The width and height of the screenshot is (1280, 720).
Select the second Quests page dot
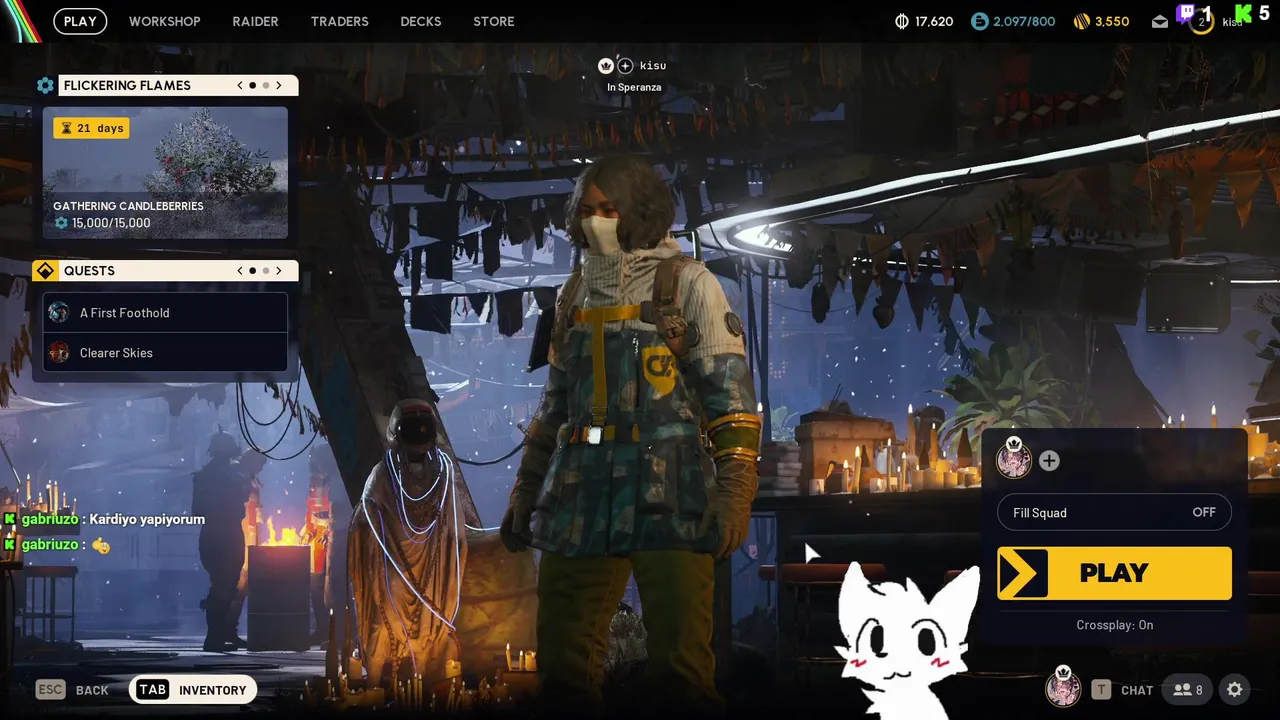[x=265, y=271]
